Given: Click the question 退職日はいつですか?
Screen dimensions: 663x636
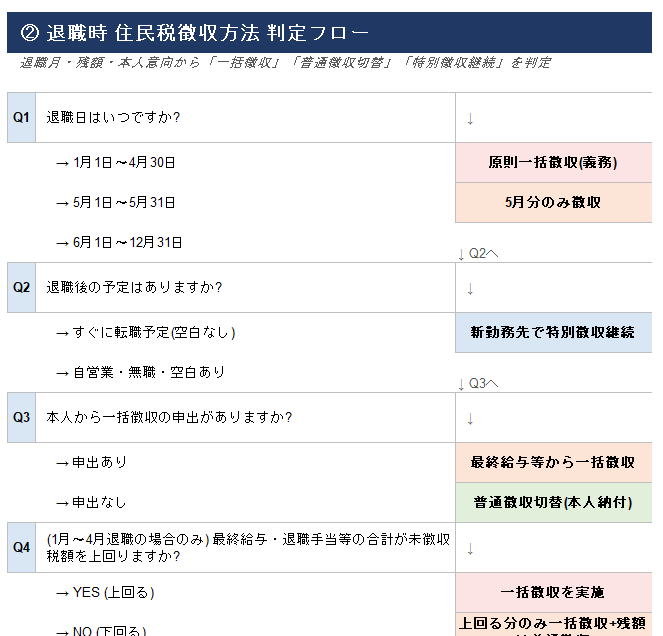Looking at the screenshot, I should pyautogui.click(x=113, y=117).
